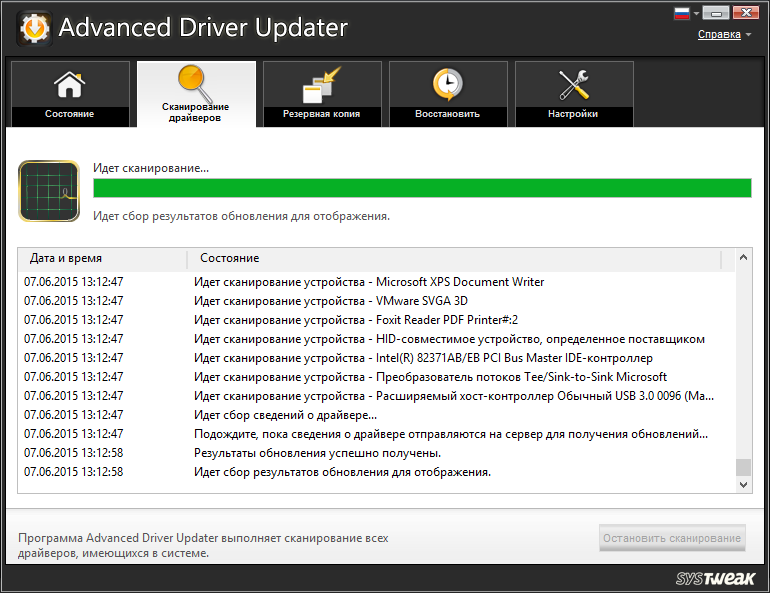Click the Состояние column header in the log
770x593 pixels.
coord(454,258)
